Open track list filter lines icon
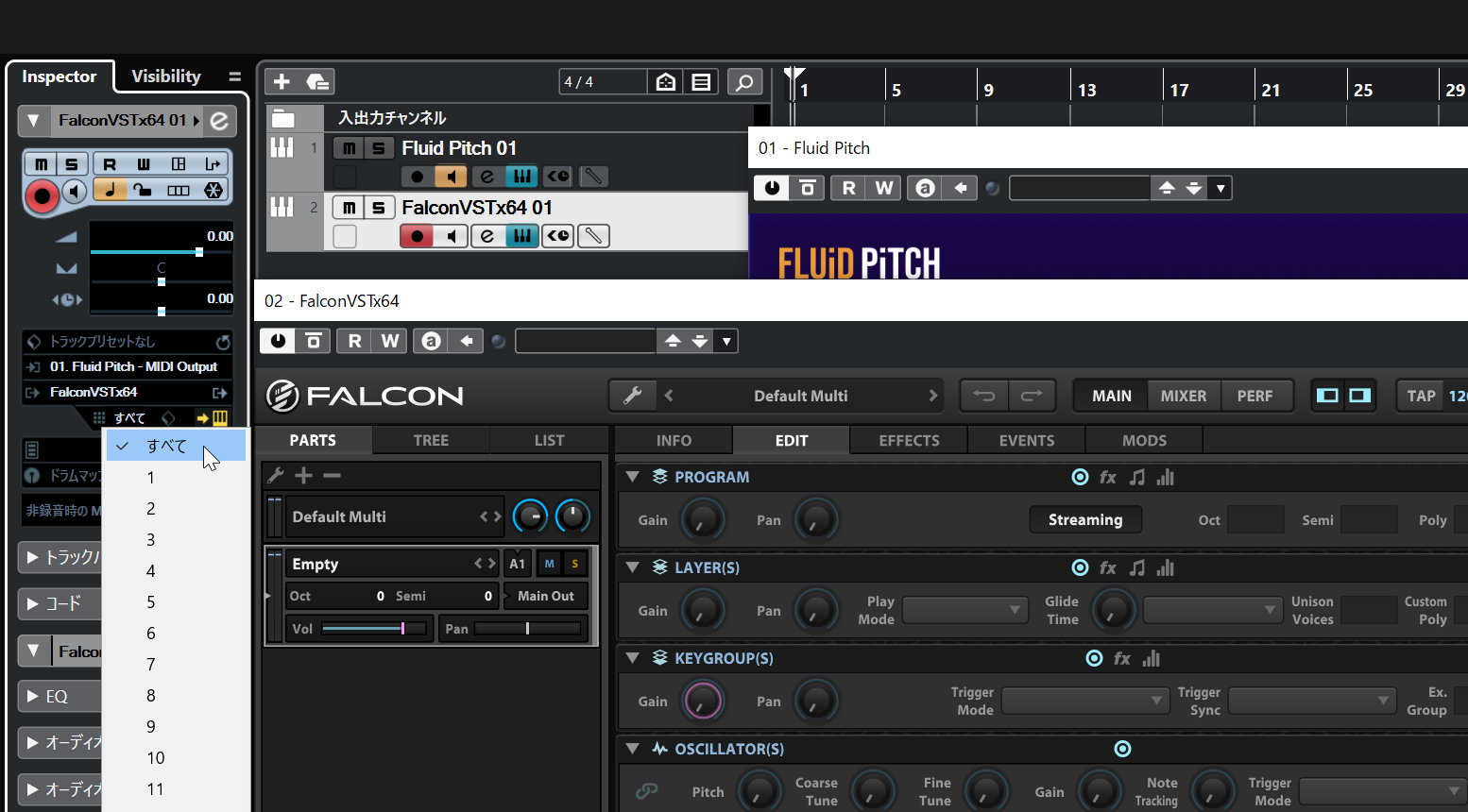1468x812 pixels. click(x=701, y=82)
